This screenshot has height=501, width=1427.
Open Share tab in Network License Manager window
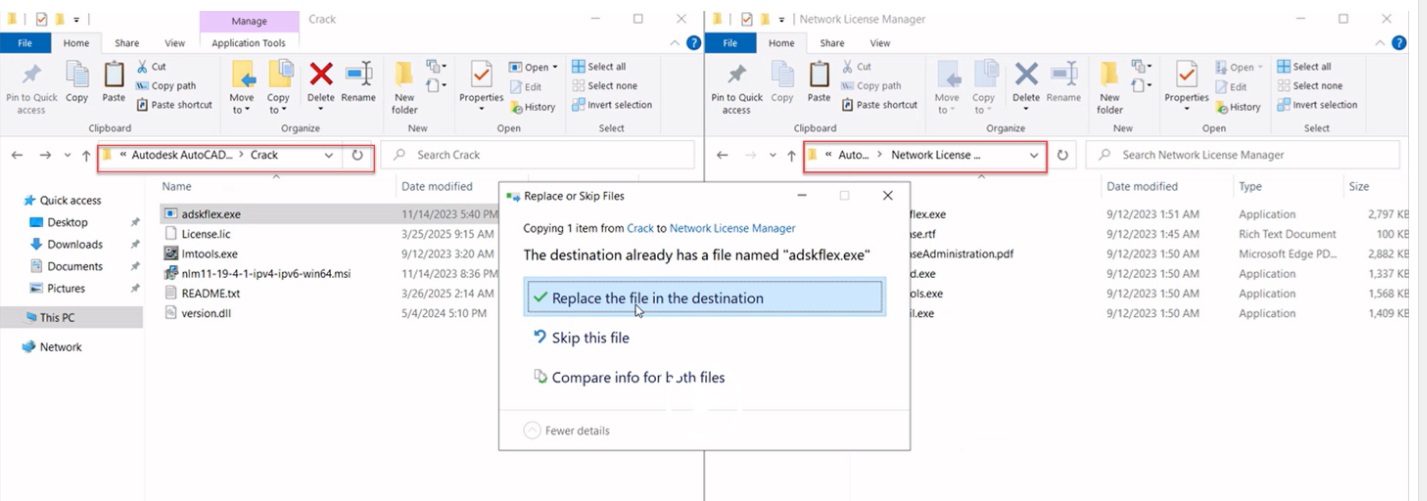pyautogui.click(x=832, y=43)
